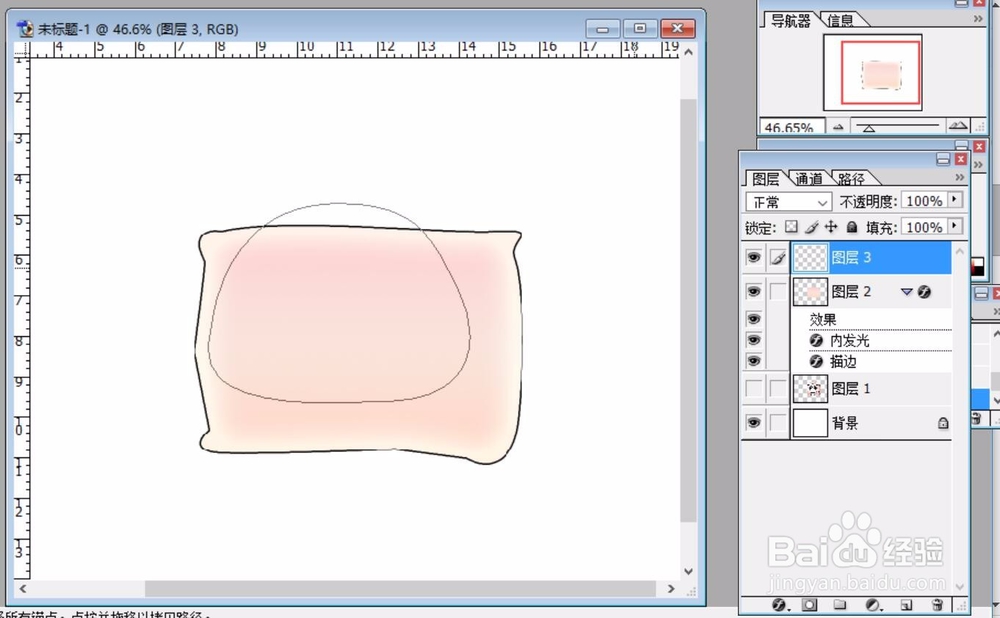
Task: Click the 描边 effect label
Action: [843, 362]
